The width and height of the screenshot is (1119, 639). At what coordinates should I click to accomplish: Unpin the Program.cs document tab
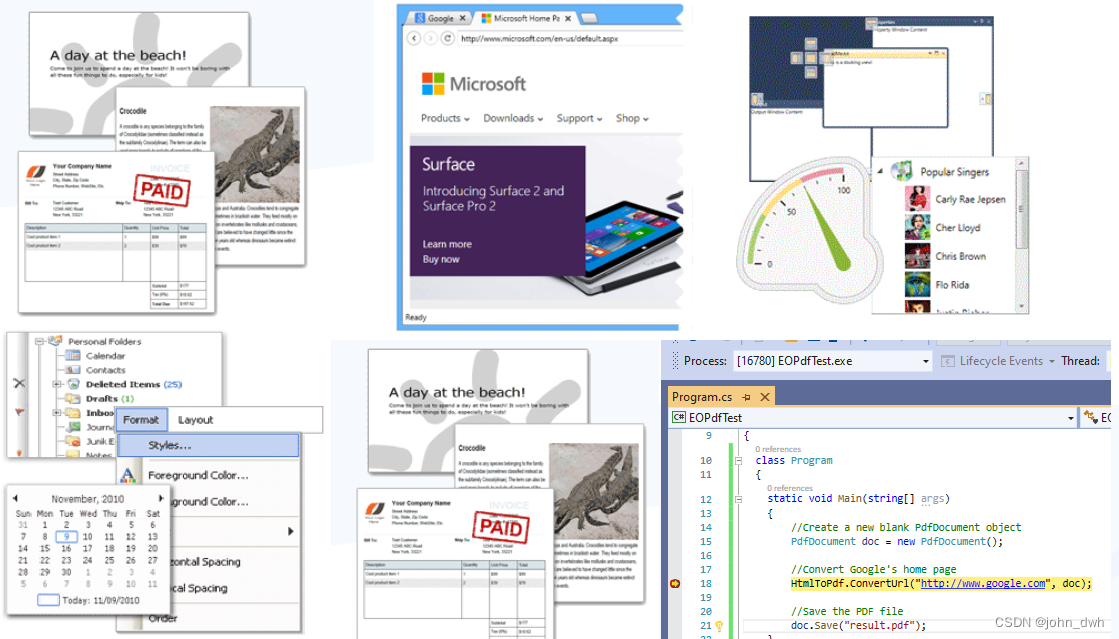(x=747, y=395)
